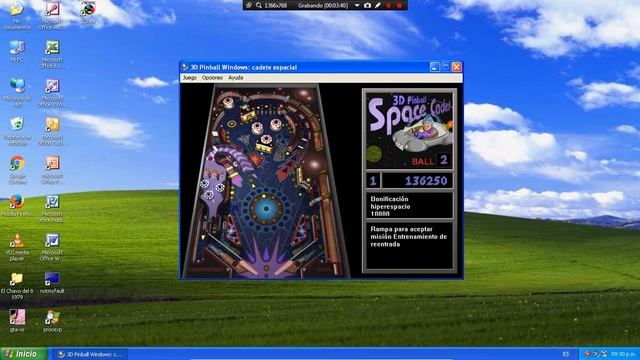Image resolution: width=640 pixels, height=360 pixels.
Task: Open the Juego menu in 3D Pinball
Action: pyautogui.click(x=189, y=78)
